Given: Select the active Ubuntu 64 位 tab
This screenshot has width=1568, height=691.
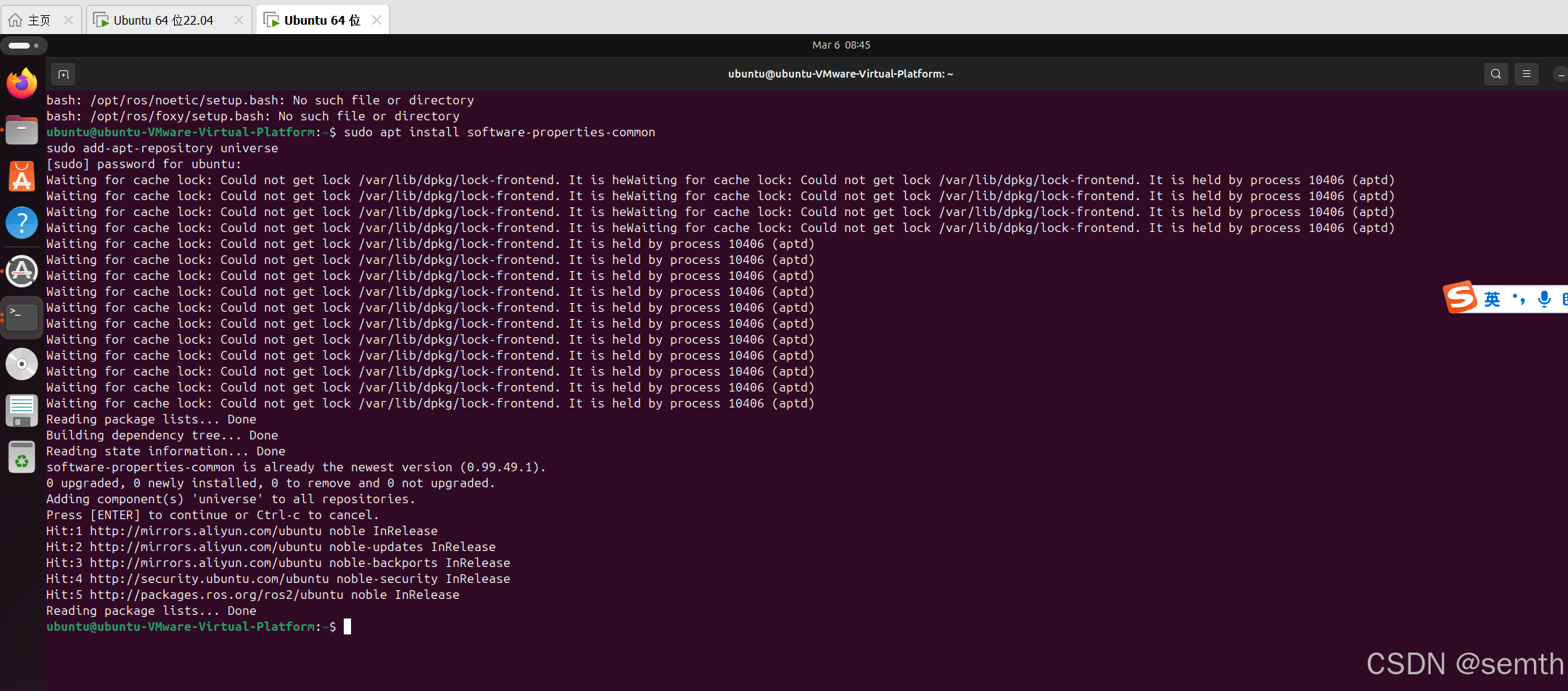Looking at the screenshot, I should click(x=322, y=20).
